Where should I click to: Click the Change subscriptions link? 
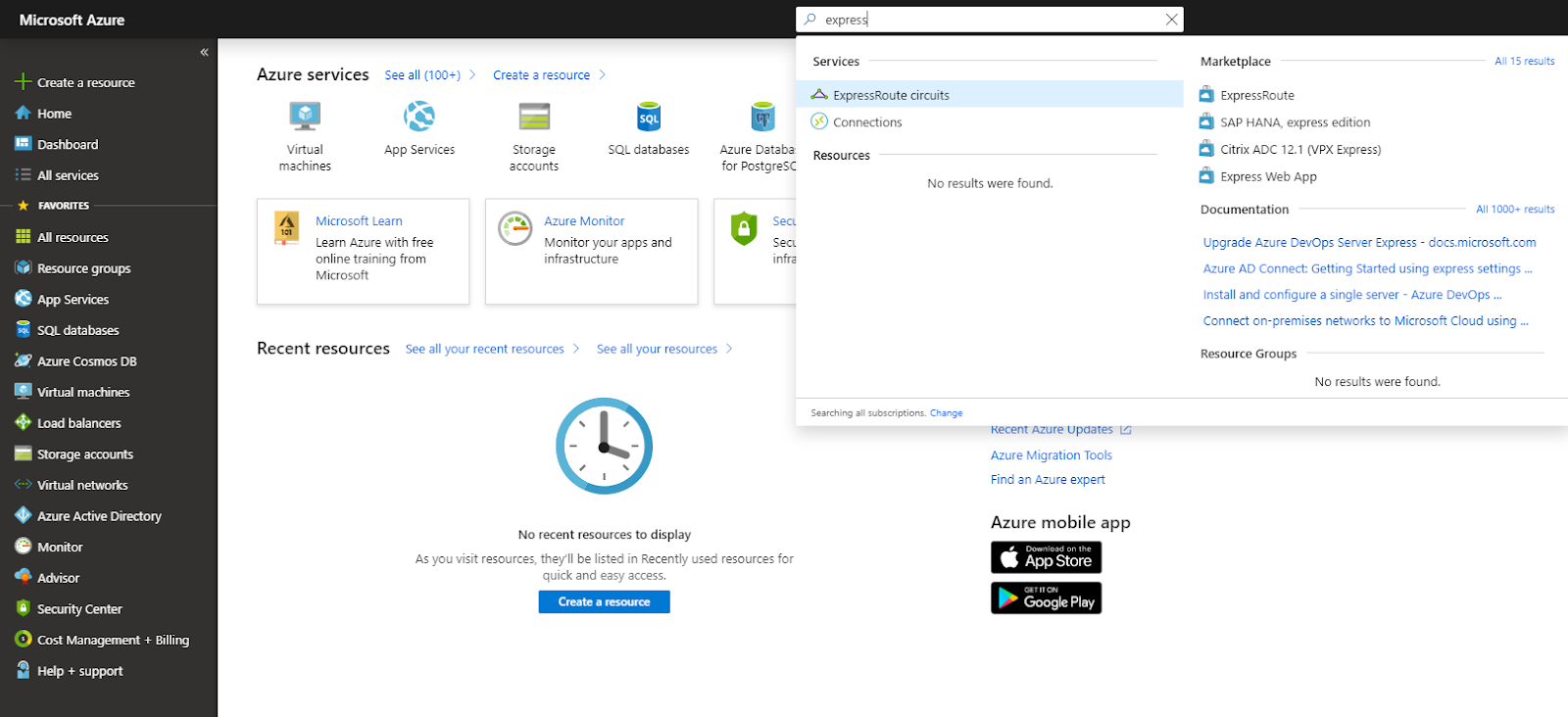point(946,413)
